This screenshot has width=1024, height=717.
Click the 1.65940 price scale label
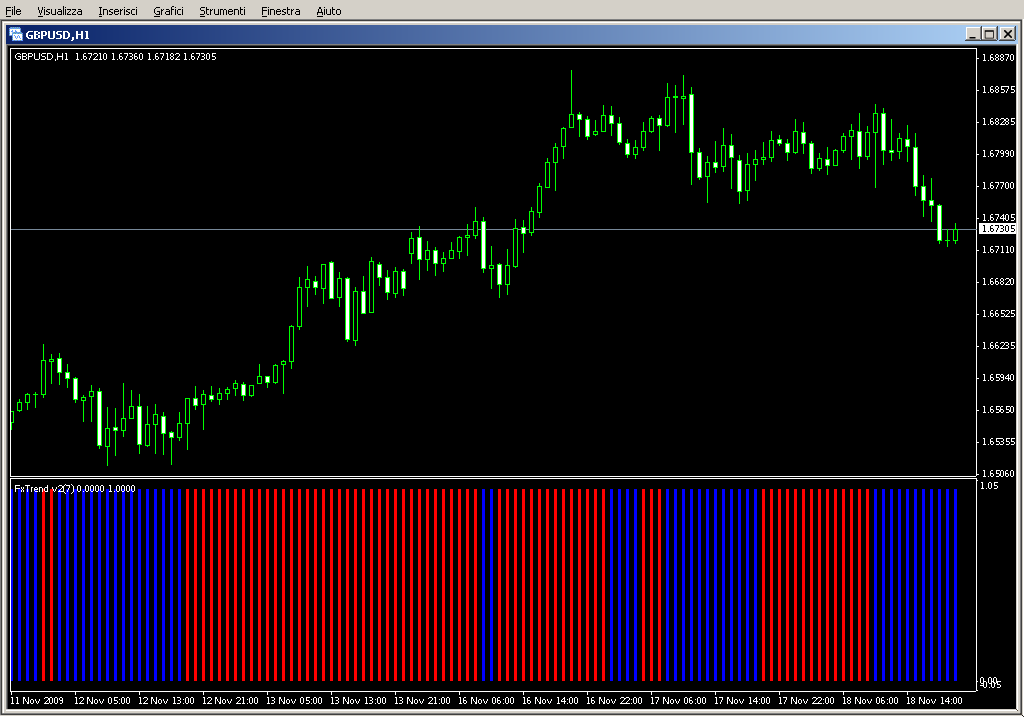click(x=999, y=377)
